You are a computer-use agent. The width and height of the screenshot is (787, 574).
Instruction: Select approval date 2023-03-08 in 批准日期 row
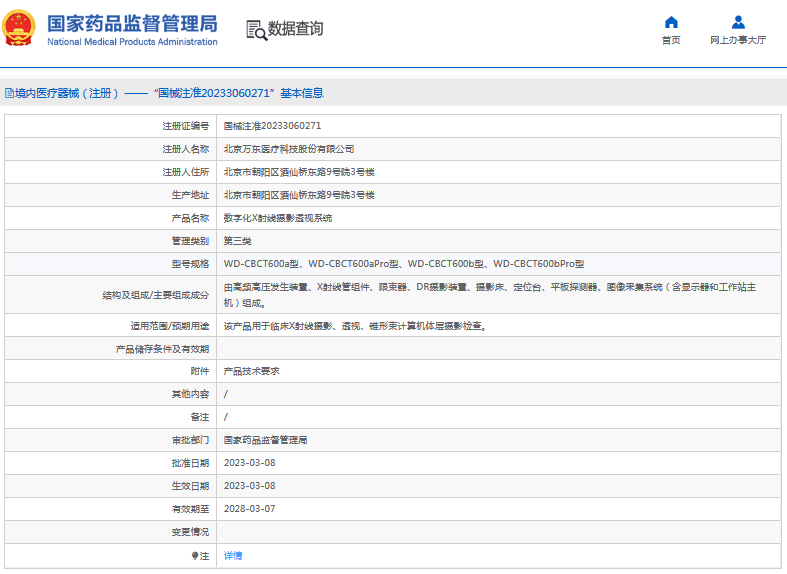249,463
